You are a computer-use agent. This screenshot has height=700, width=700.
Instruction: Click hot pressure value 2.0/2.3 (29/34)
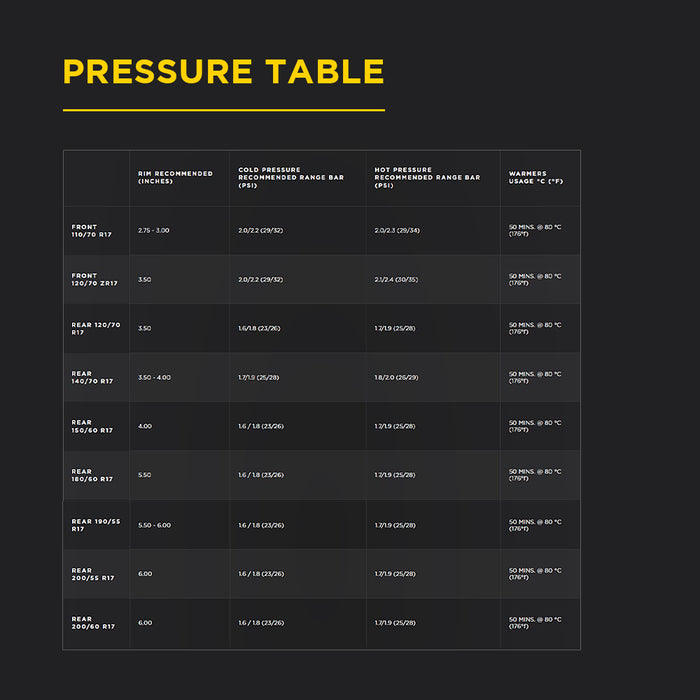(397, 230)
